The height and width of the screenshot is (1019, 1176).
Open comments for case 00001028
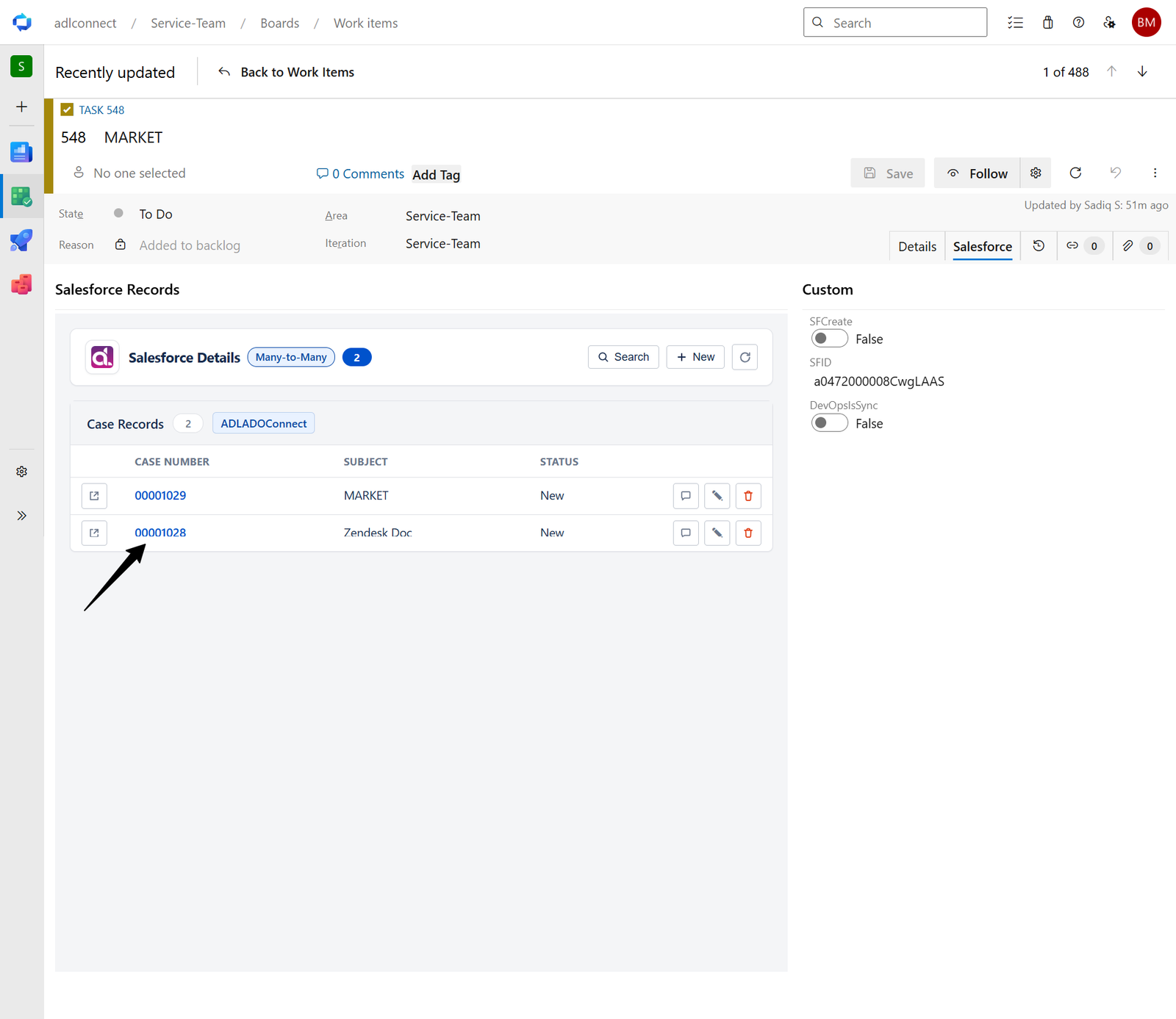pos(686,533)
